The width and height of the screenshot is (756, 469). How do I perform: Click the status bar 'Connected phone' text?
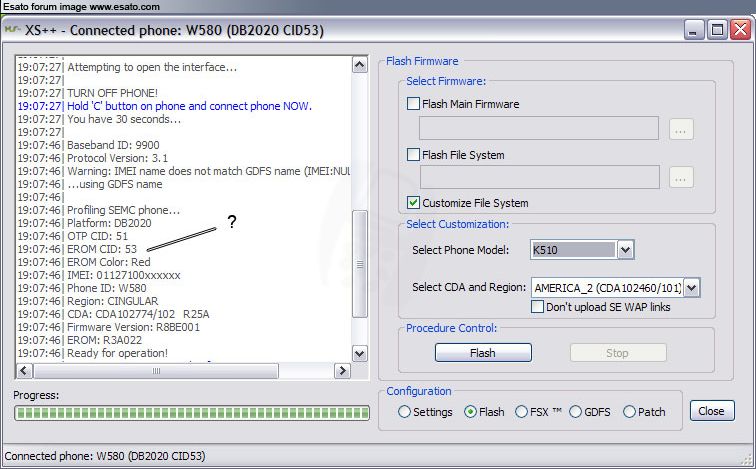(105, 456)
